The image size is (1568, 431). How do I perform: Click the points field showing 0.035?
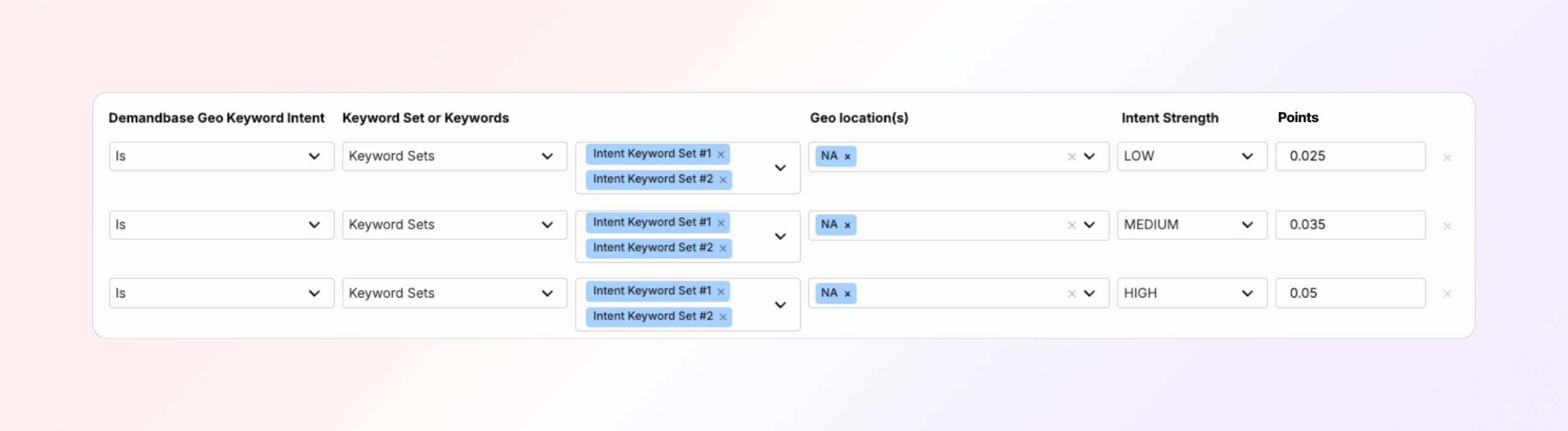pyautogui.click(x=1350, y=225)
